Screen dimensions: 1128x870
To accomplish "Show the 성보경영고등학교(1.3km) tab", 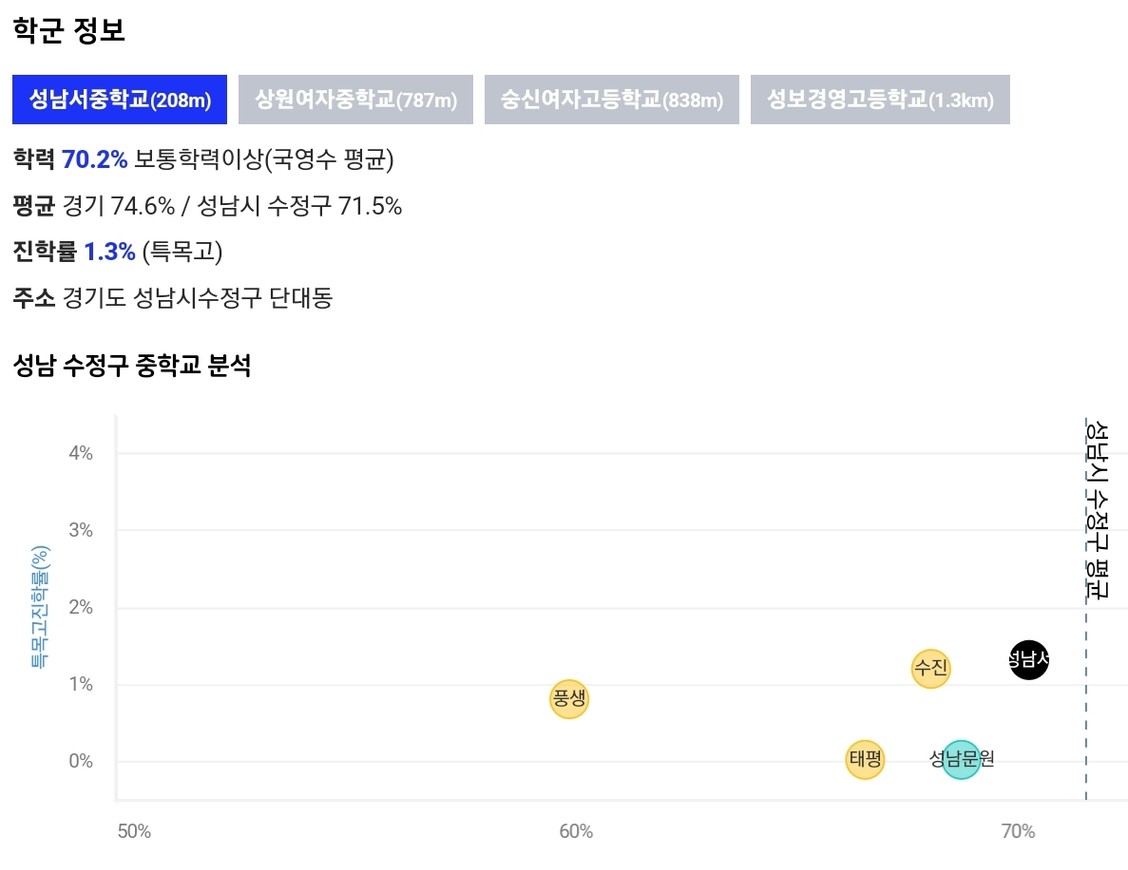I will point(880,99).
